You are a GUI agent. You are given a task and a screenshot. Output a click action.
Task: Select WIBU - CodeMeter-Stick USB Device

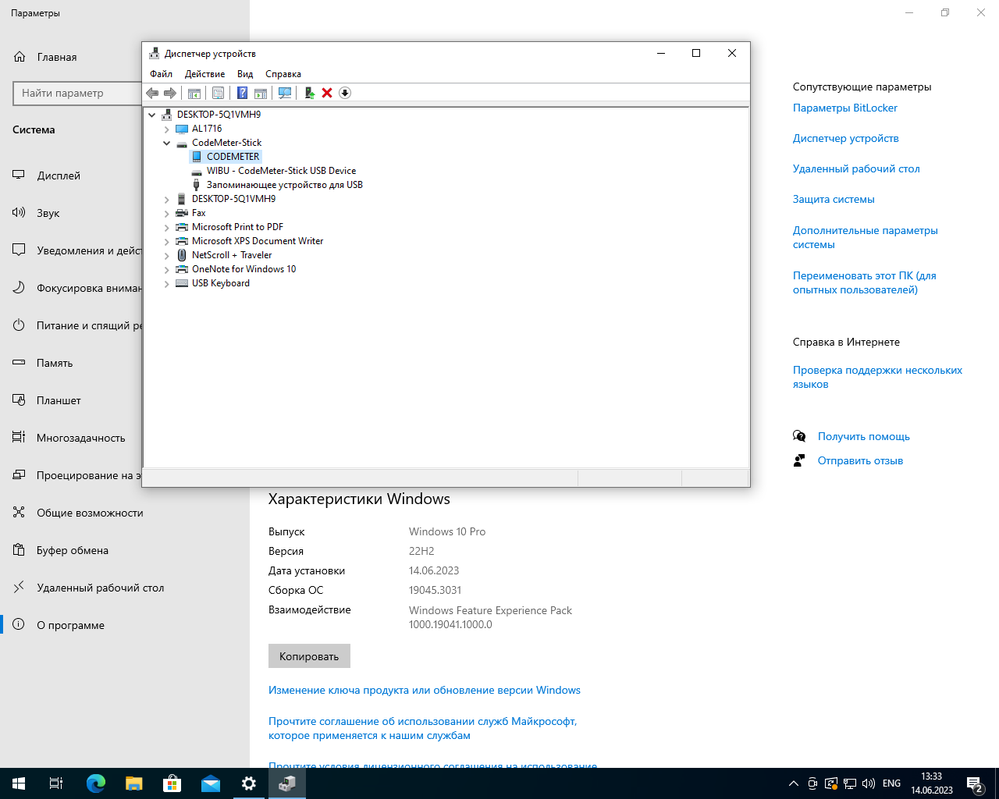281,171
